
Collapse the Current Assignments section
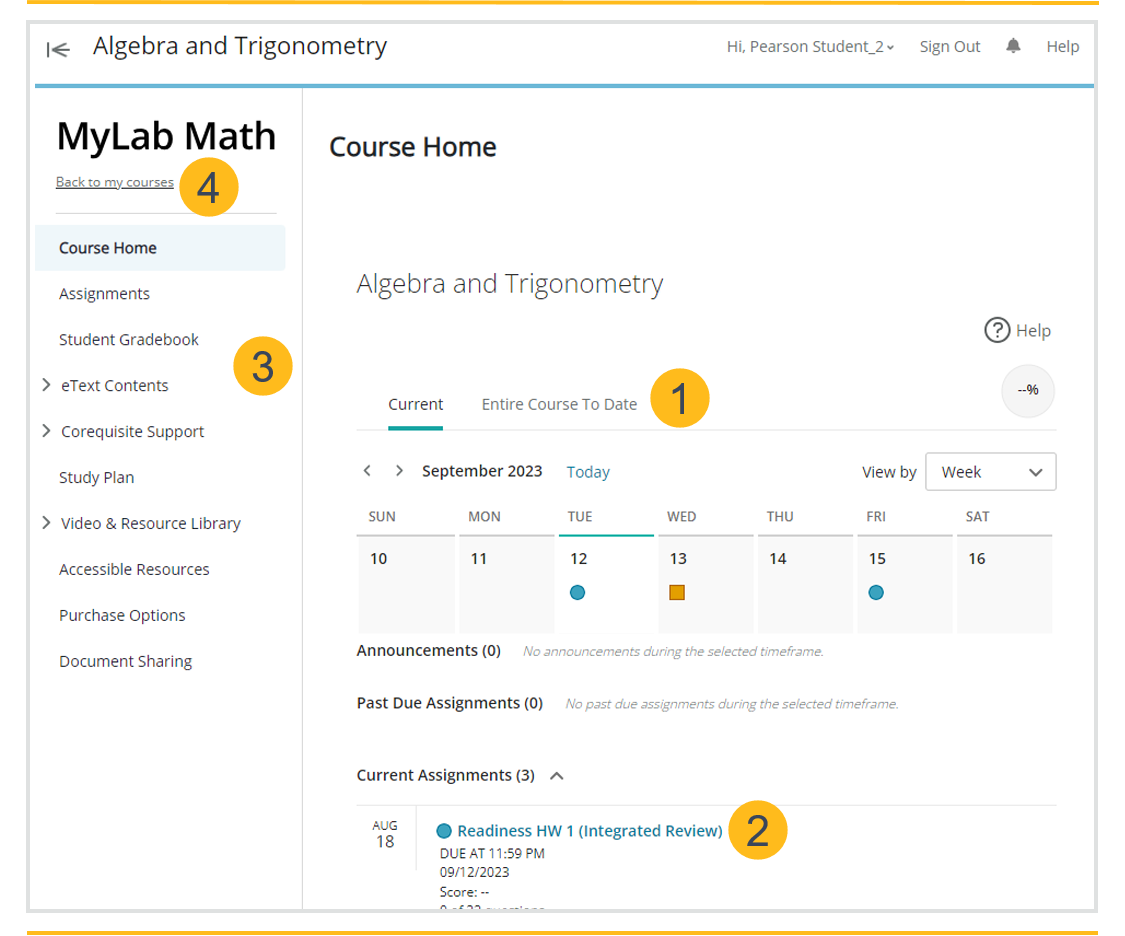(x=557, y=776)
